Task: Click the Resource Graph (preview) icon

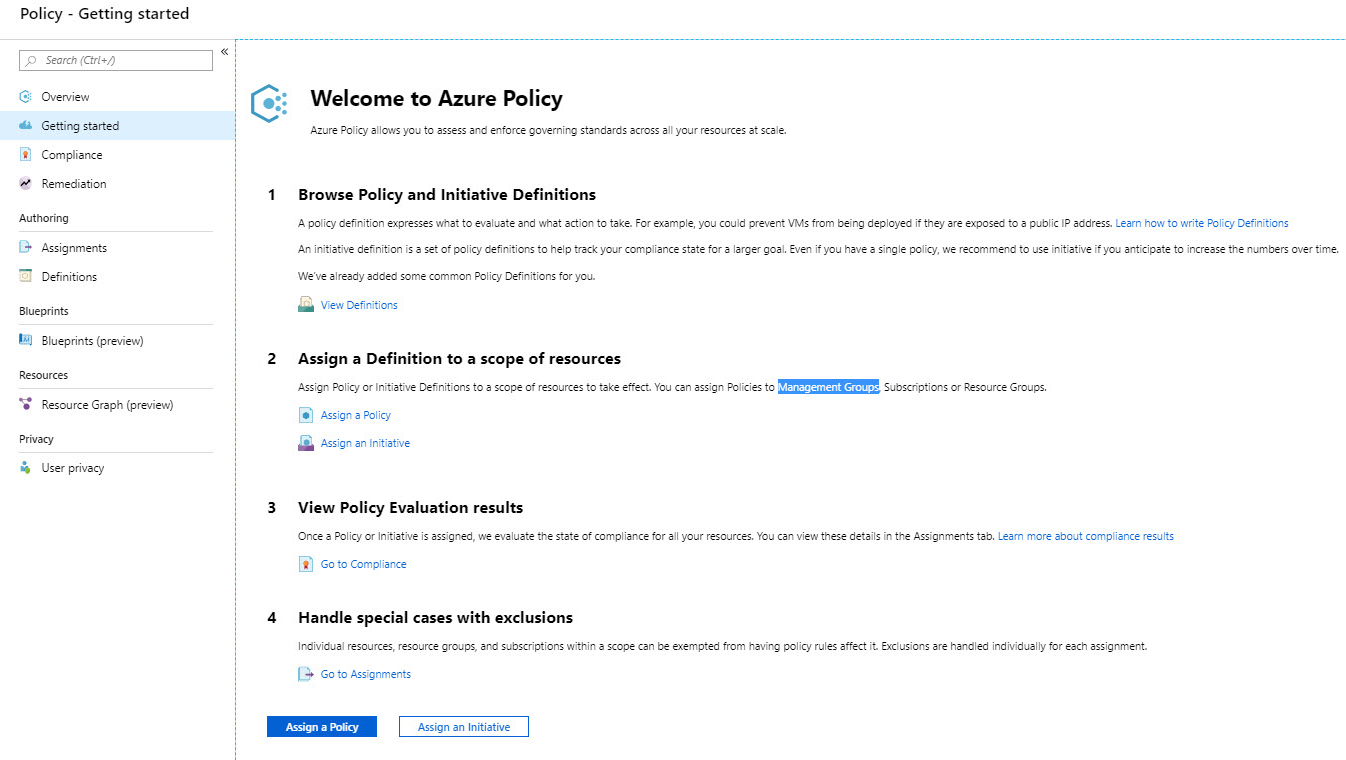Action: tap(26, 405)
